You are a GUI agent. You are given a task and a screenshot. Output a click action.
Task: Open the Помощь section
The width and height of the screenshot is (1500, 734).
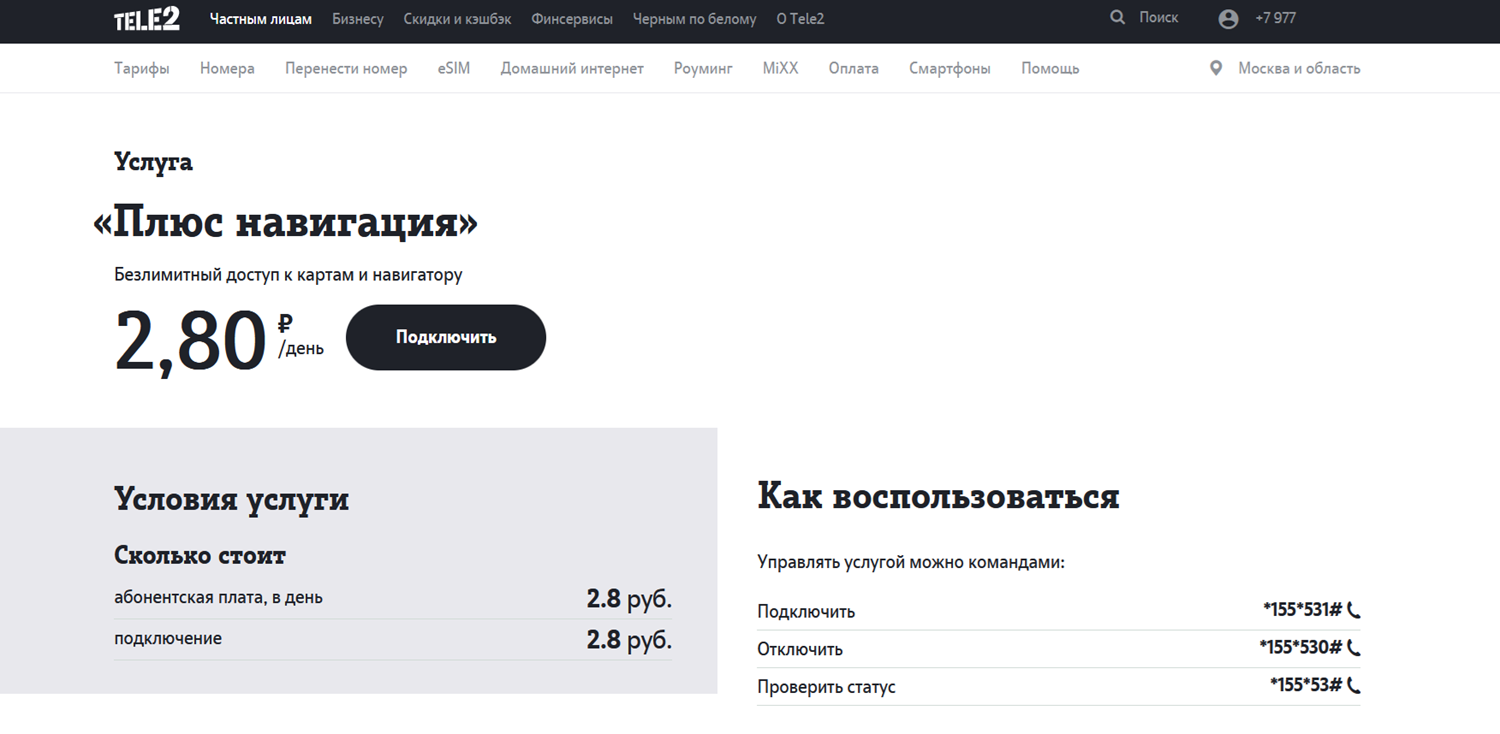click(1050, 68)
